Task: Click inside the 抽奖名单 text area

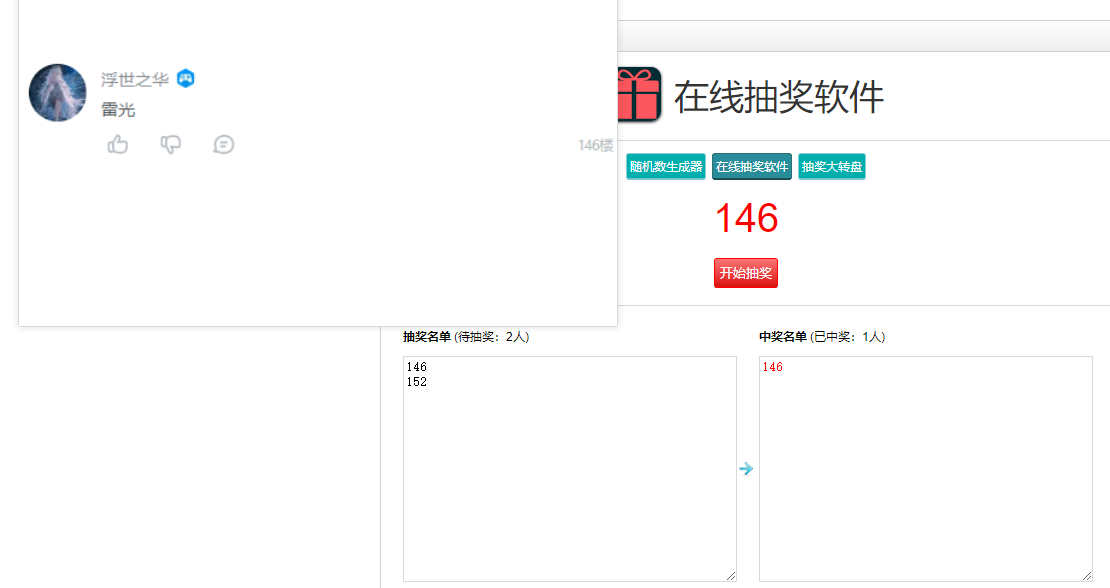Action: coord(570,469)
